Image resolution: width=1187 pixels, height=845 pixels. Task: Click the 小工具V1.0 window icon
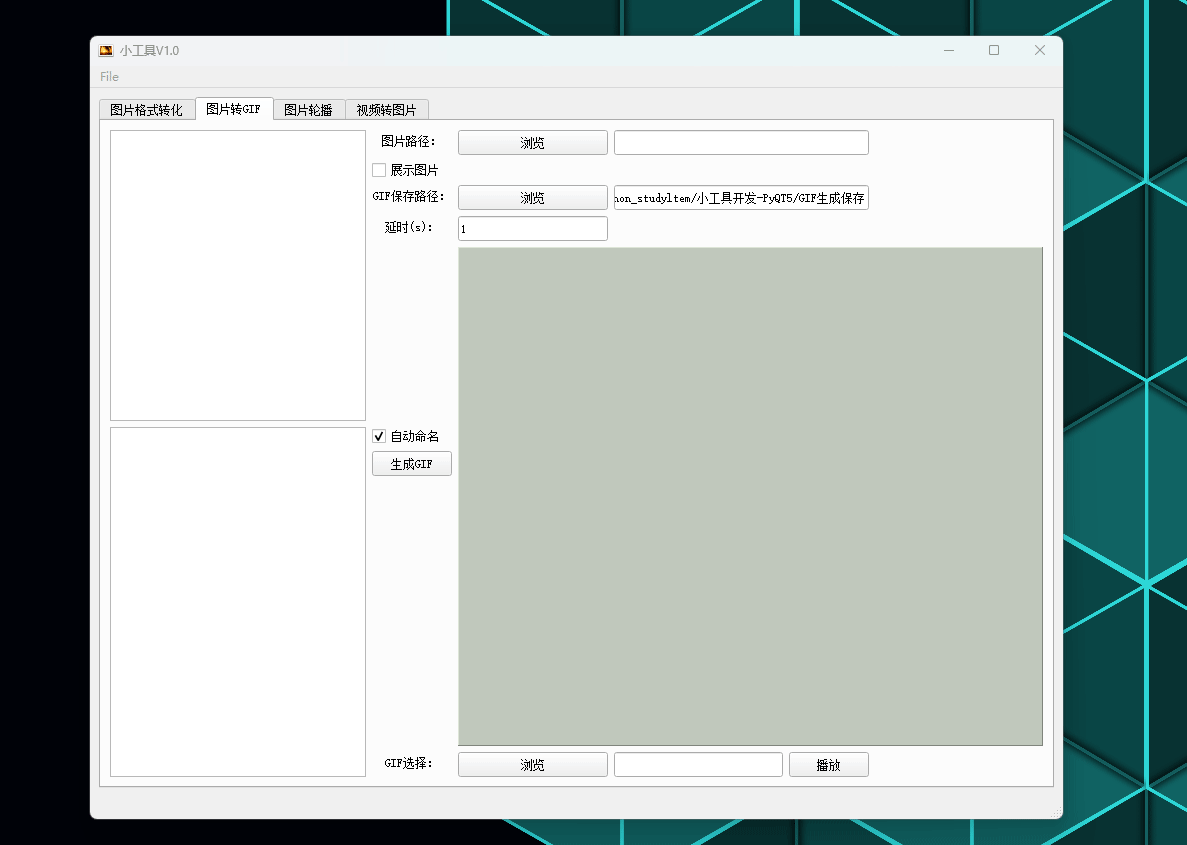click(x=106, y=51)
